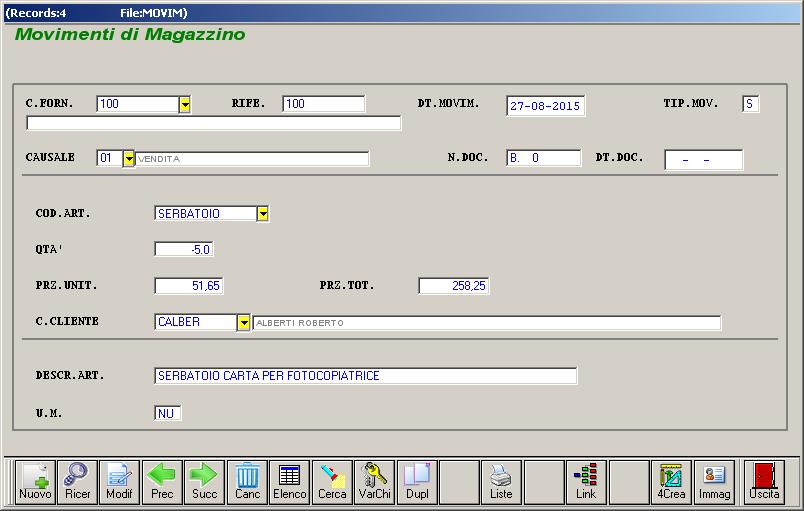Select the DT.MOVIM. date field 27-08-2015
The height and width of the screenshot is (511, 804).
[546, 106]
